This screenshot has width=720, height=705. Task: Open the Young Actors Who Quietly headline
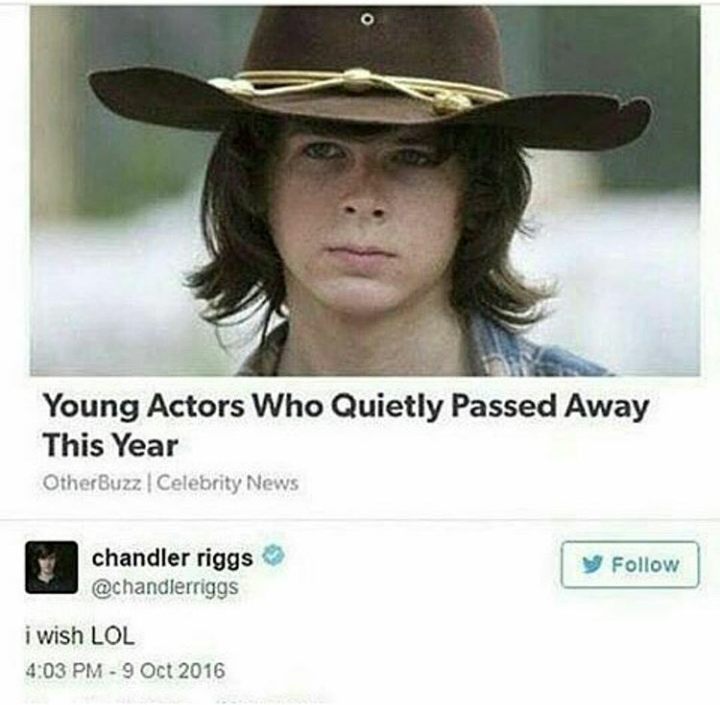[346, 407]
